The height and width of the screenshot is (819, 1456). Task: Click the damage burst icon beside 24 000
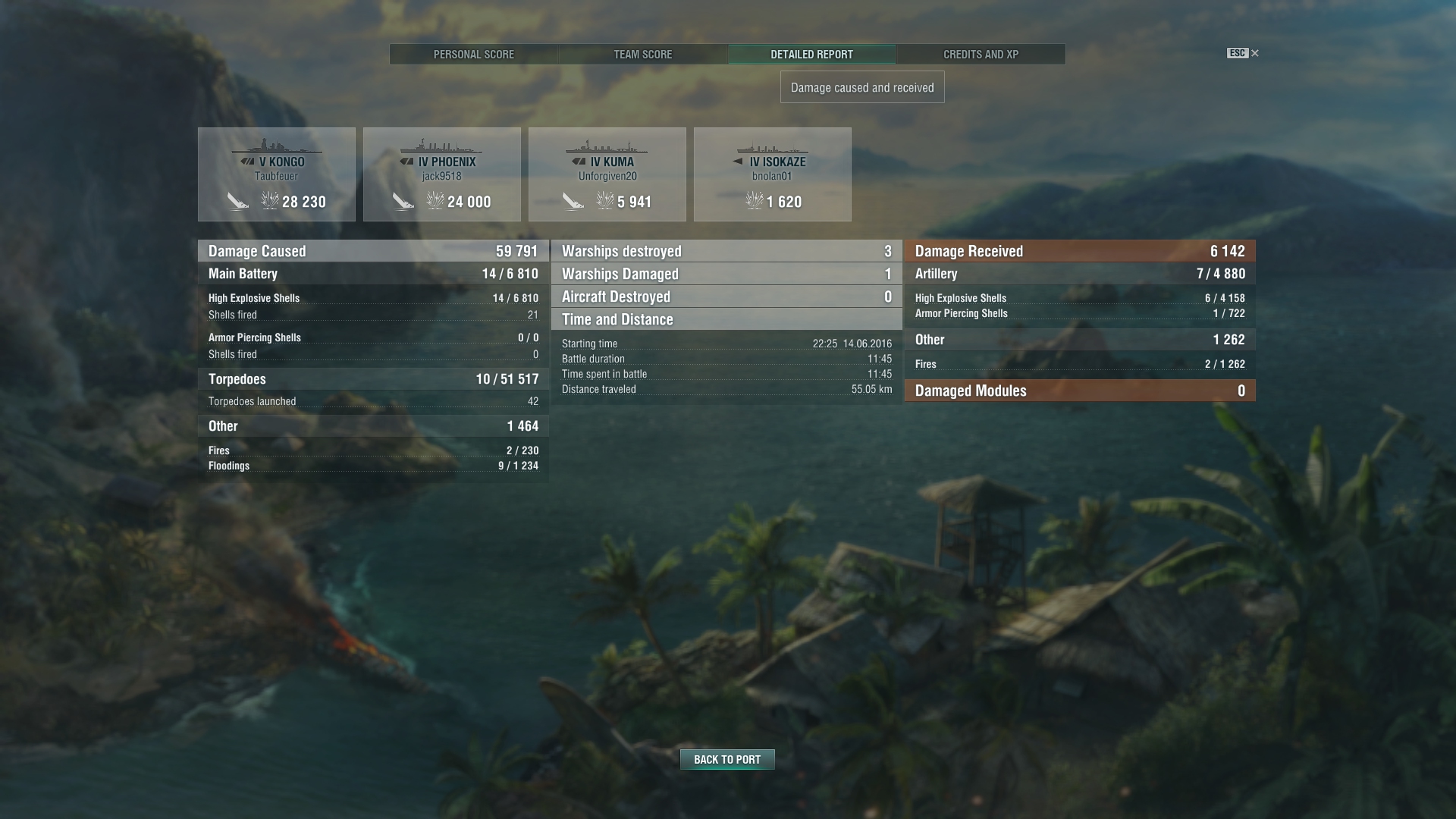pos(435,200)
